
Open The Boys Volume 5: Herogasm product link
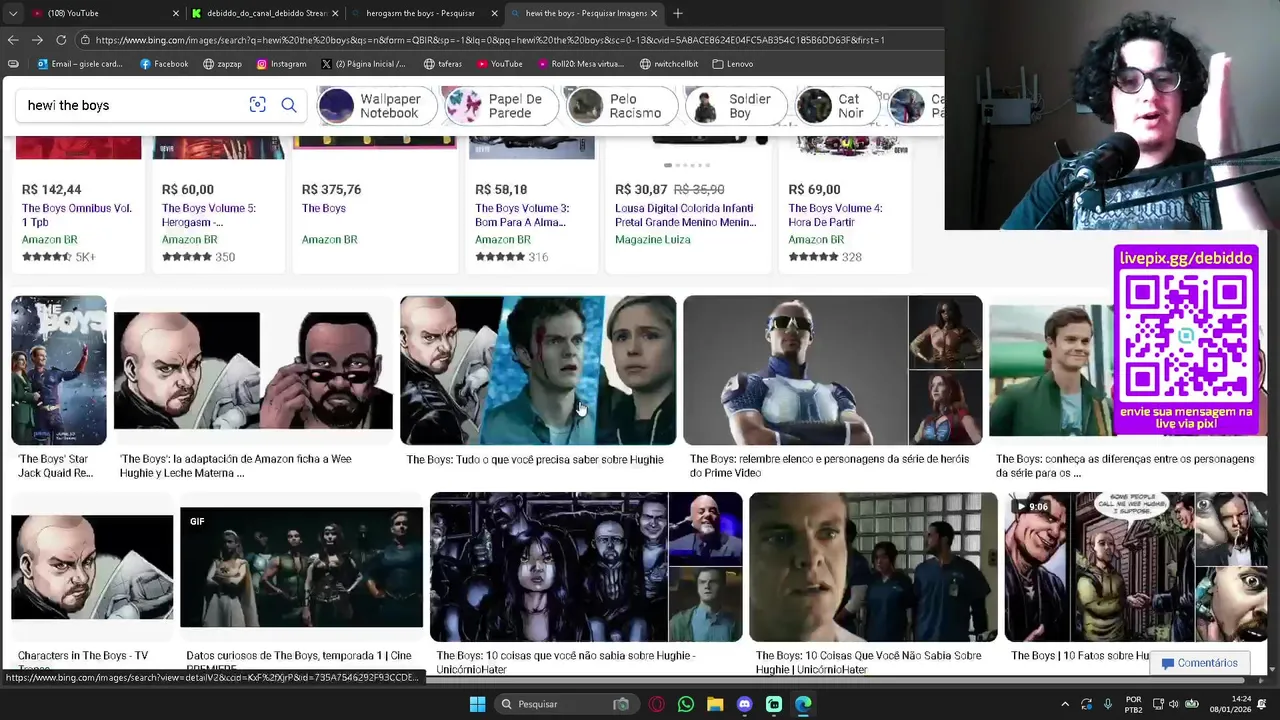pos(209,215)
